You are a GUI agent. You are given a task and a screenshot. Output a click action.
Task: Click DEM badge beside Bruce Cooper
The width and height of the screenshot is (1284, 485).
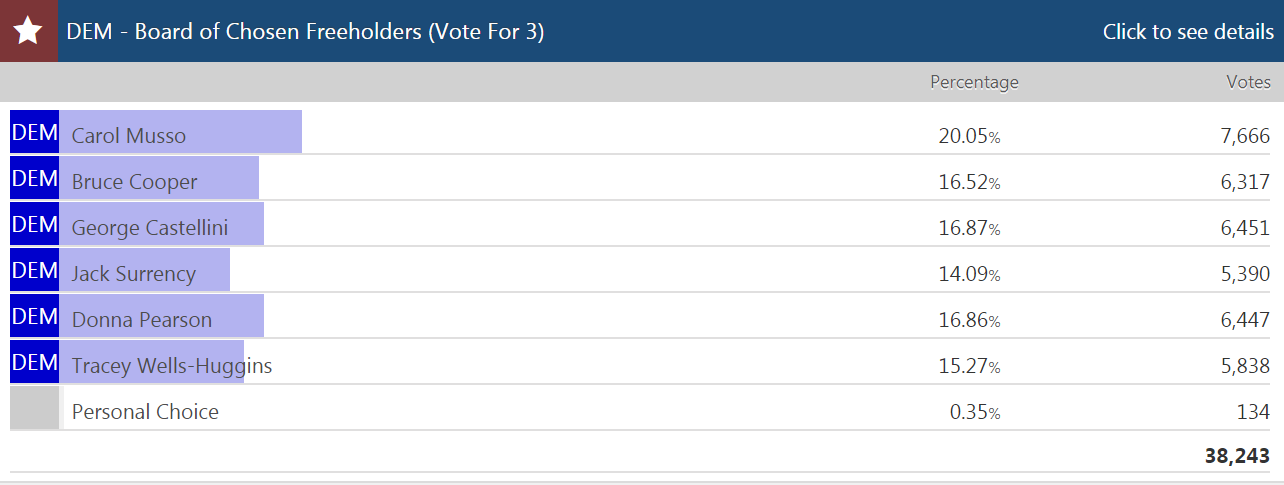click(x=35, y=178)
